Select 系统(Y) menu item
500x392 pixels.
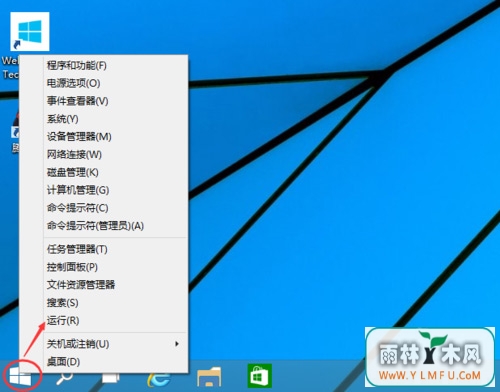104,119
